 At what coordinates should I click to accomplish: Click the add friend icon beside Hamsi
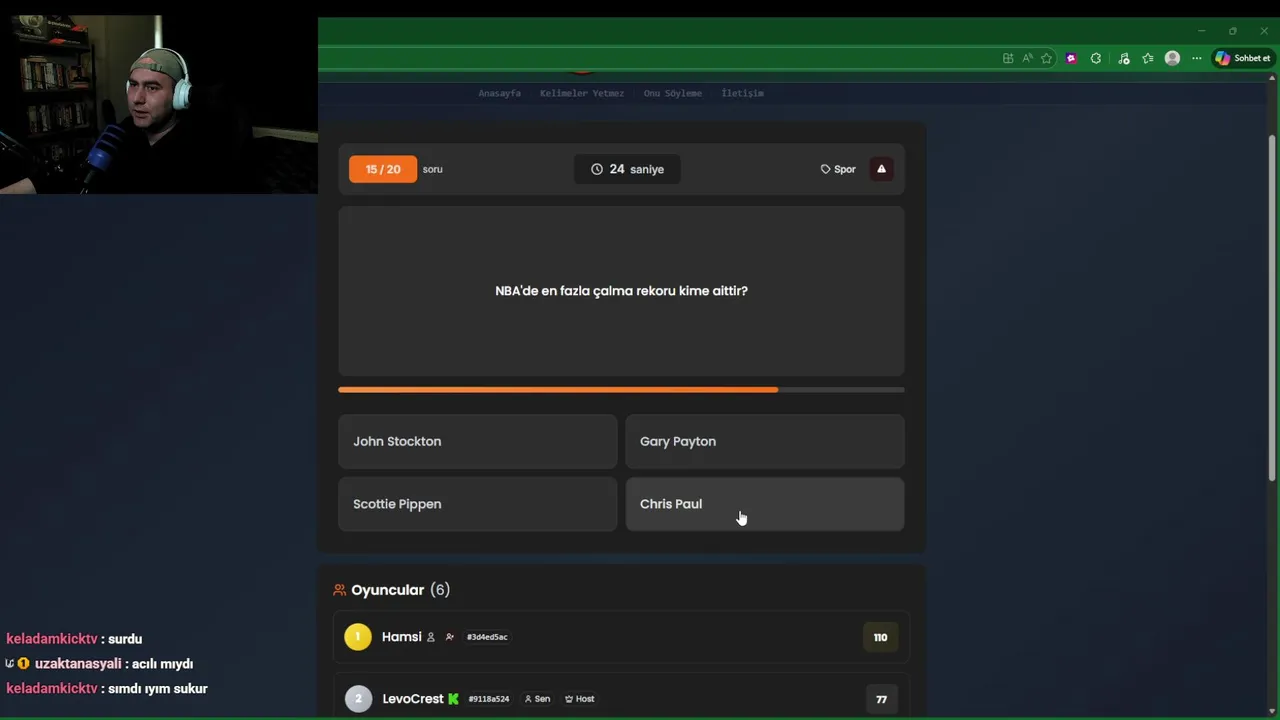point(450,637)
